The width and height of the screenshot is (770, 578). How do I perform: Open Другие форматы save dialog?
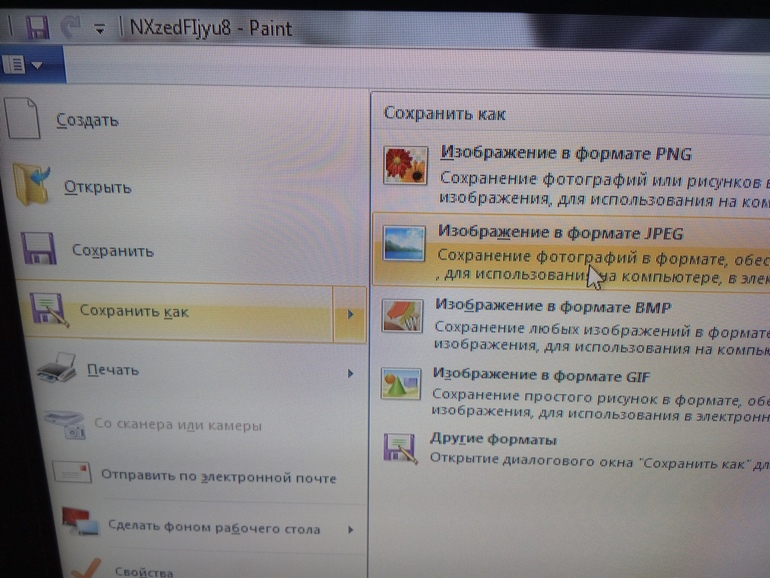pos(493,440)
